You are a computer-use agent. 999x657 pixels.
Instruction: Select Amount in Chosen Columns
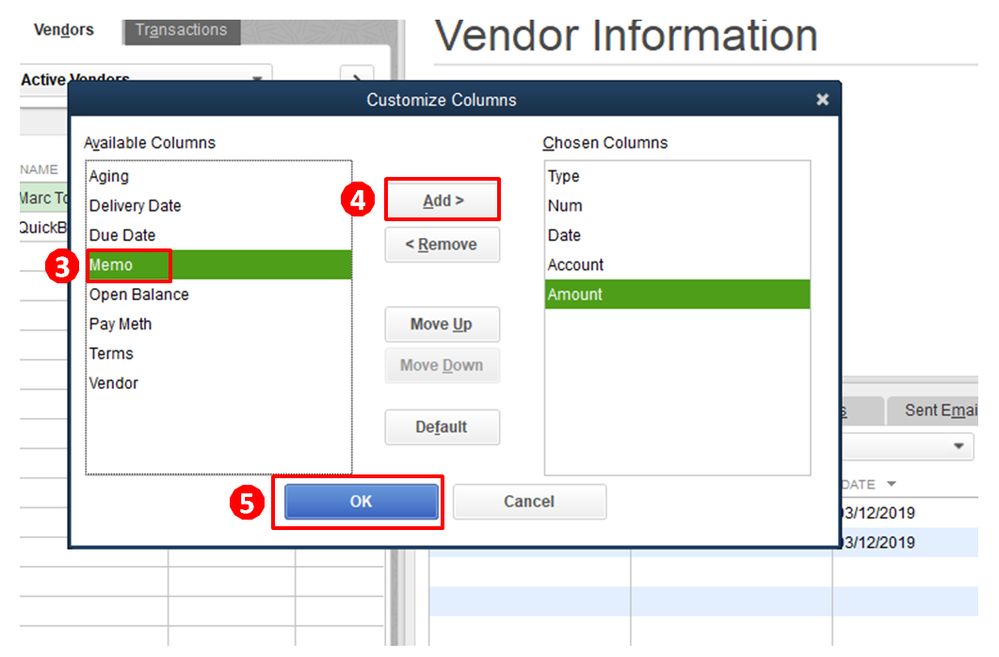677,294
